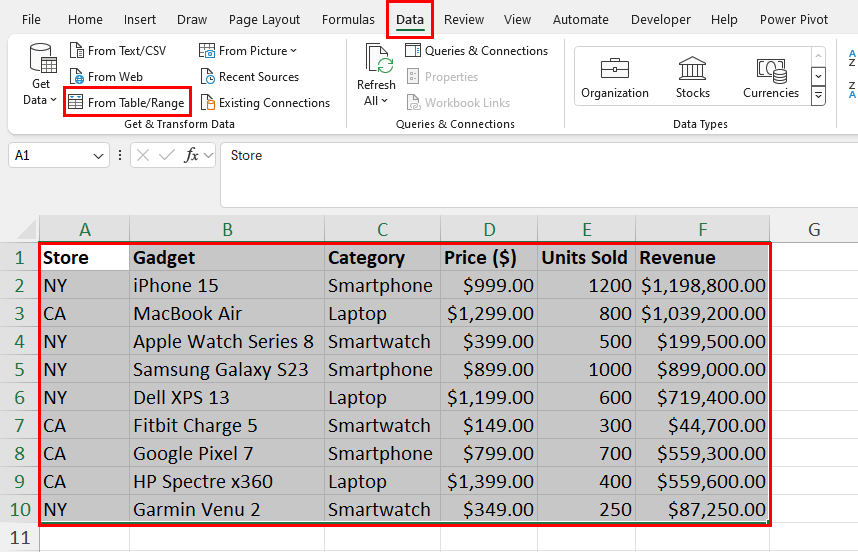Apply Currencies data type

pos(770,77)
